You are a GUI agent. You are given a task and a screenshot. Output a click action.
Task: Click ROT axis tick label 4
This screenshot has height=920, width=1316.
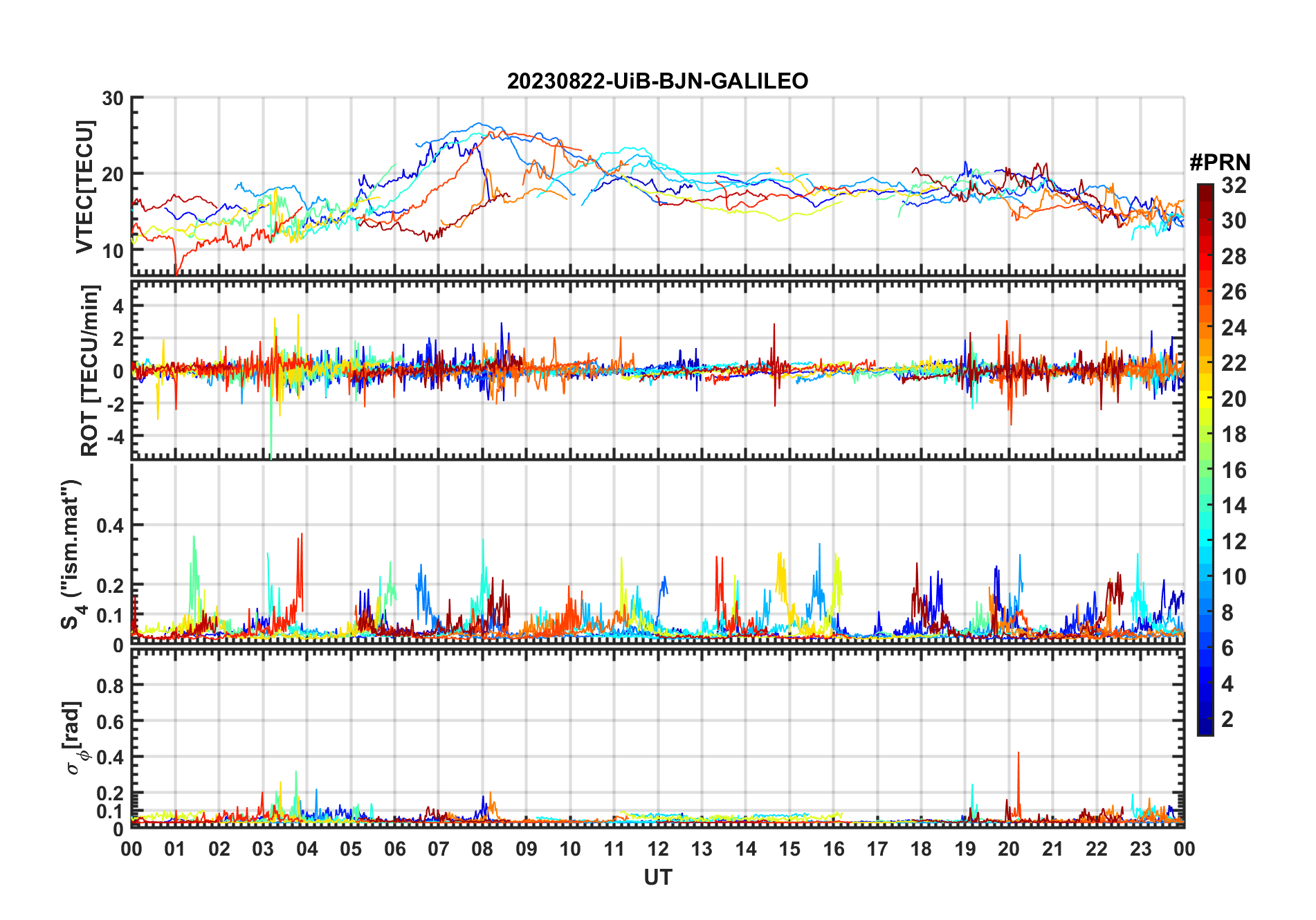coord(119,305)
